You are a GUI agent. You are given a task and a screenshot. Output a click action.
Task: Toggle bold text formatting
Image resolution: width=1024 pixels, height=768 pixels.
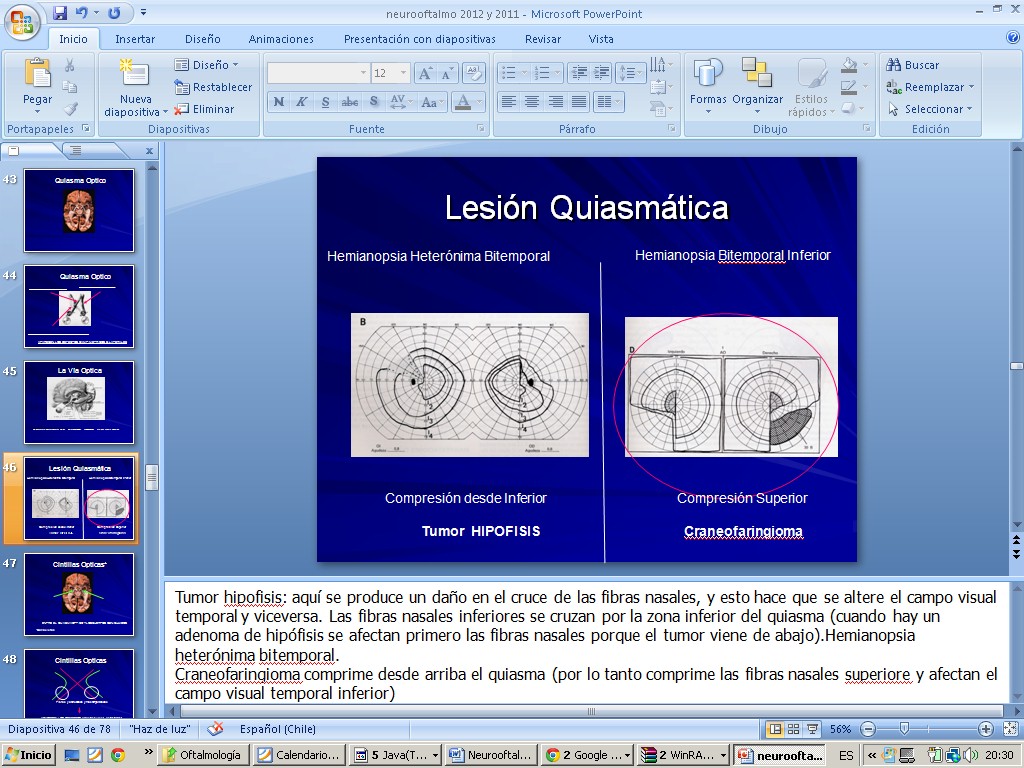[x=279, y=102]
